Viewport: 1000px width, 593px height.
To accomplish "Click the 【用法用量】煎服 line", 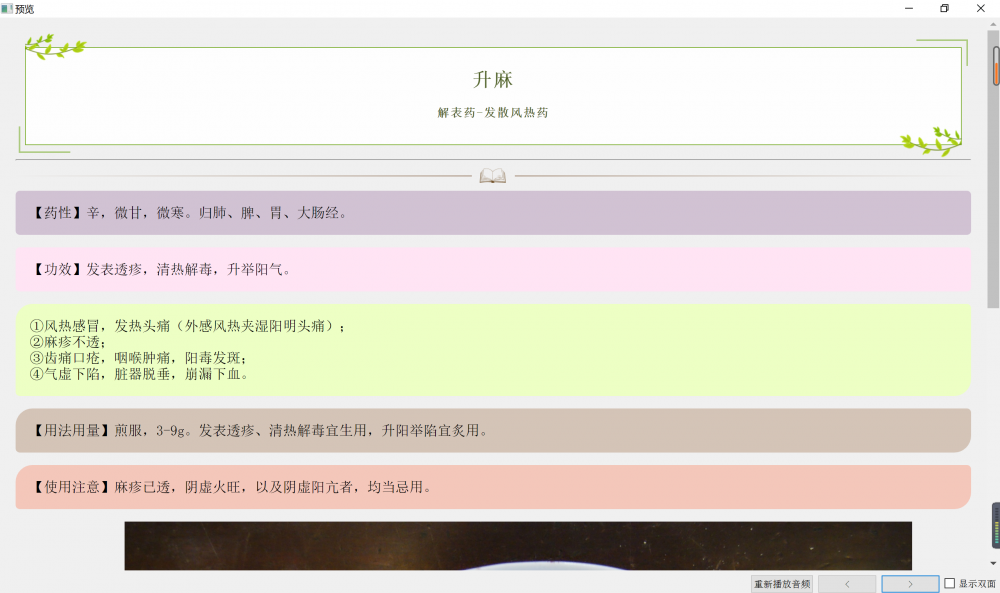I will click(260, 431).
